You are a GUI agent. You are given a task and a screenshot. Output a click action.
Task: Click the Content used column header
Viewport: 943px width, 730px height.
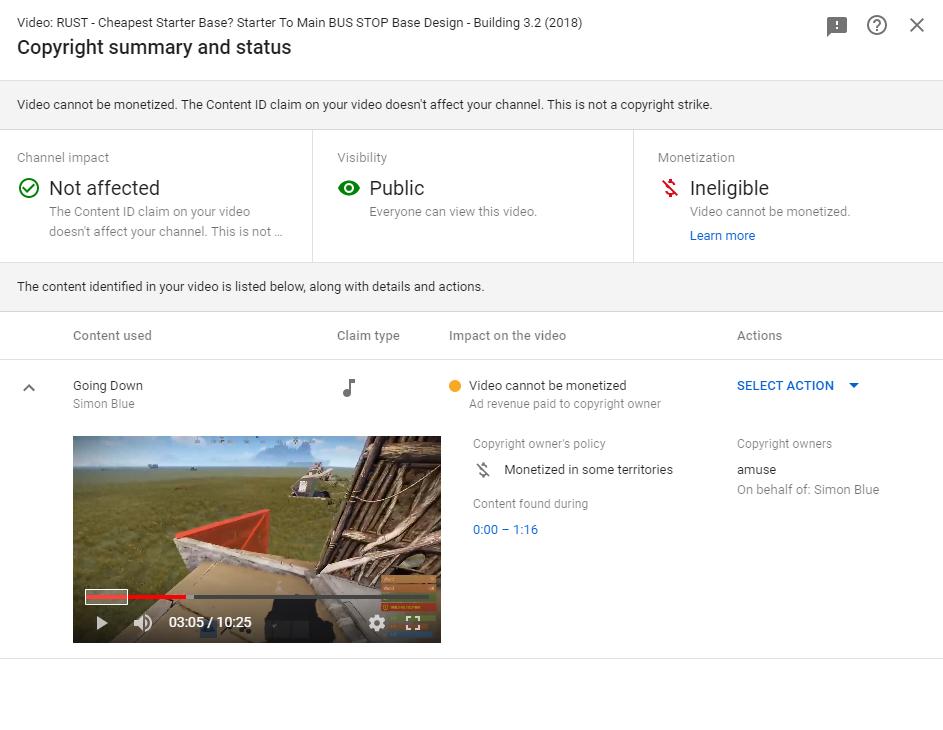[x=112, y=336]
